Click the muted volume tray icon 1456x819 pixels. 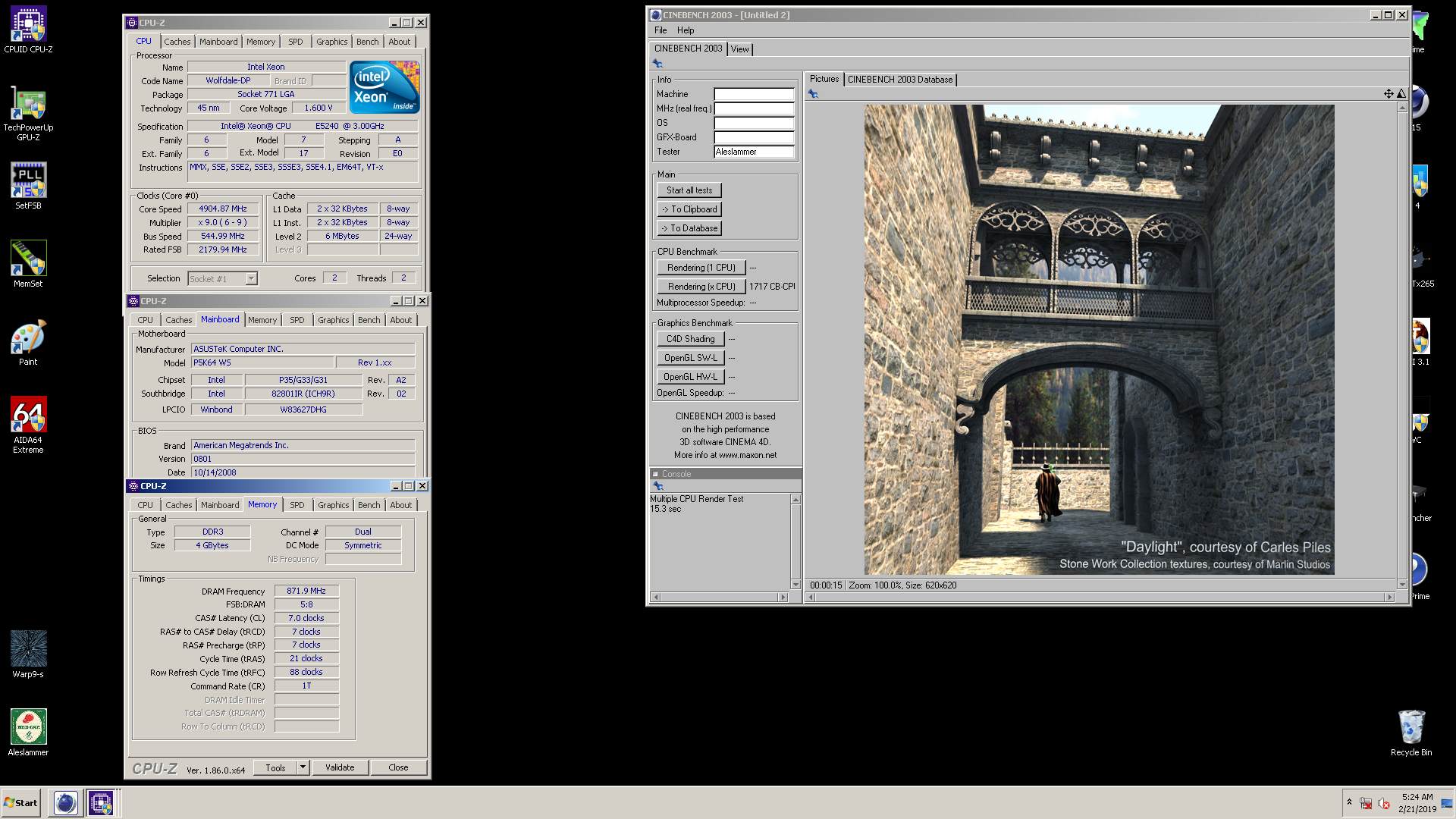[1384, 804]
